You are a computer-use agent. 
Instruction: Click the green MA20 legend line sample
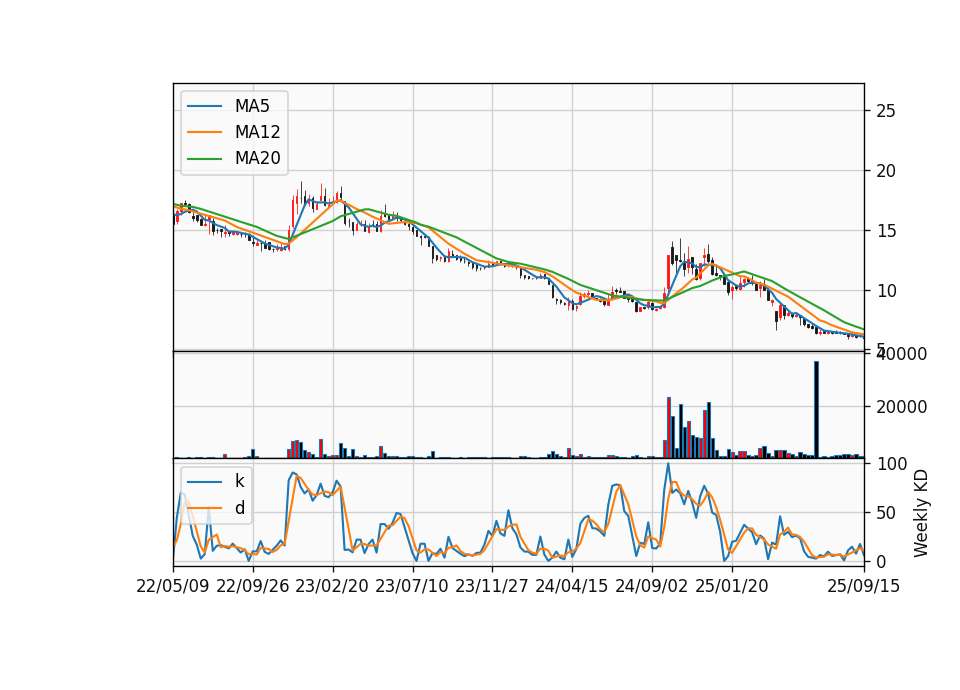[204, 159]
